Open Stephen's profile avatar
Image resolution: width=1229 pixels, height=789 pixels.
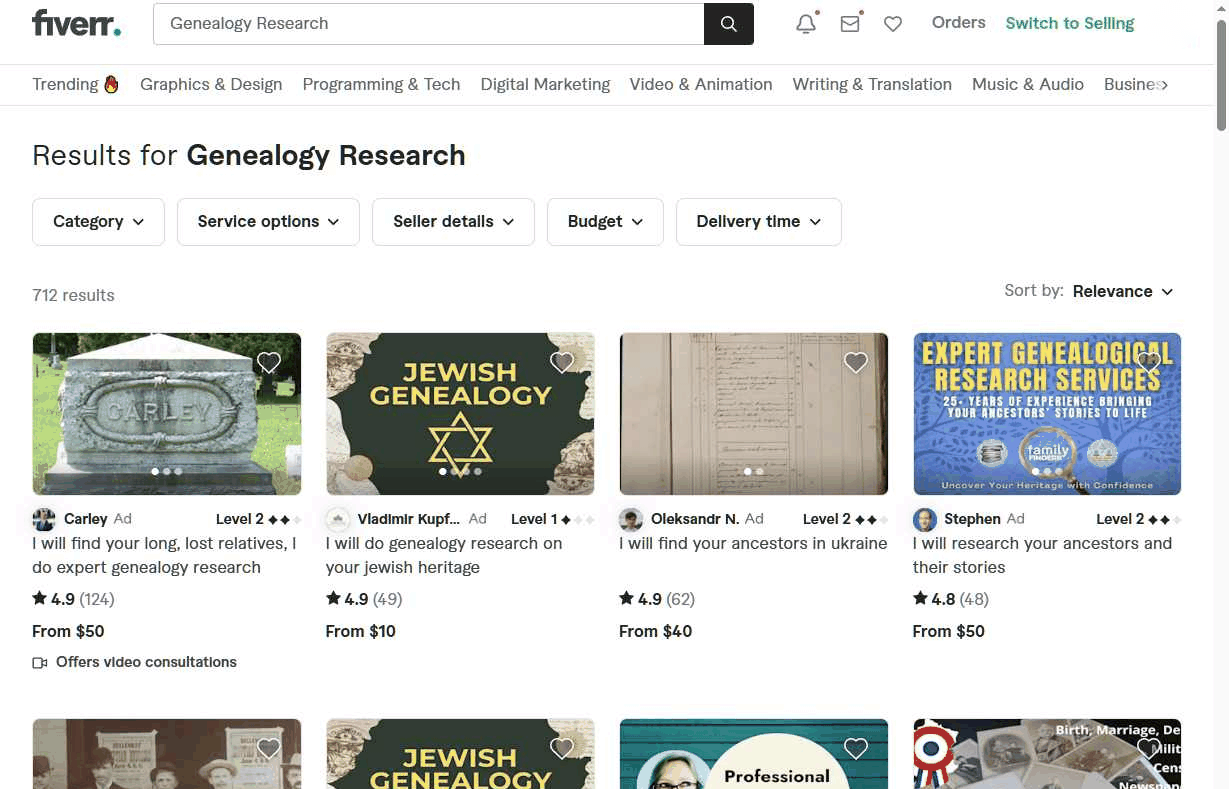tap(925, 519)
